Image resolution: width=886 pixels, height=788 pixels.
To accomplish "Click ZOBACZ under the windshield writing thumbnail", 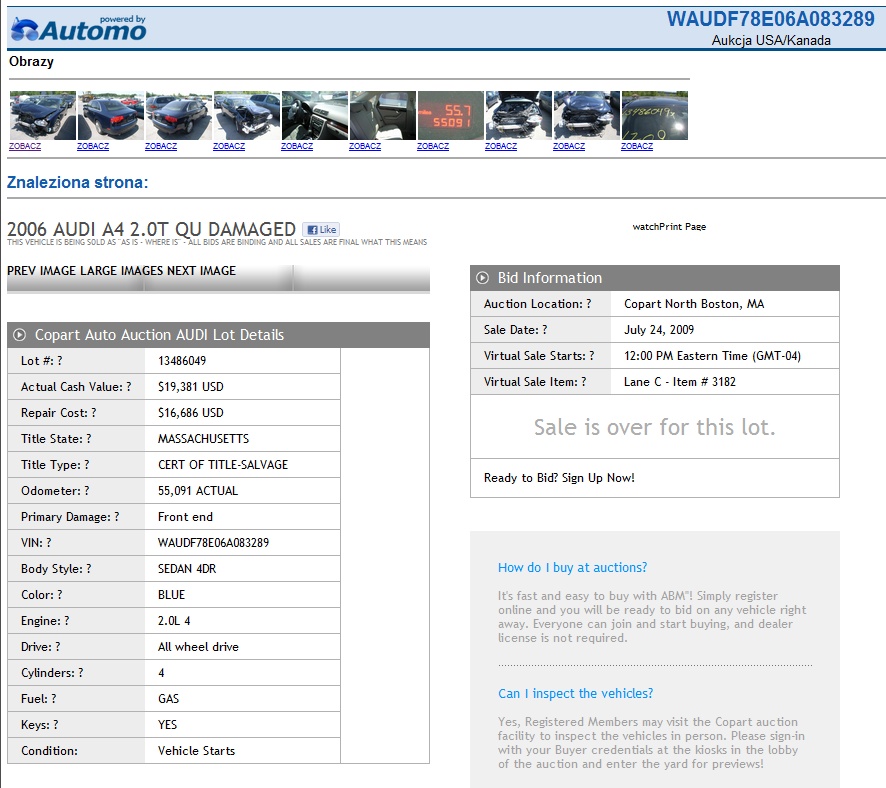I will pos(637,146).
